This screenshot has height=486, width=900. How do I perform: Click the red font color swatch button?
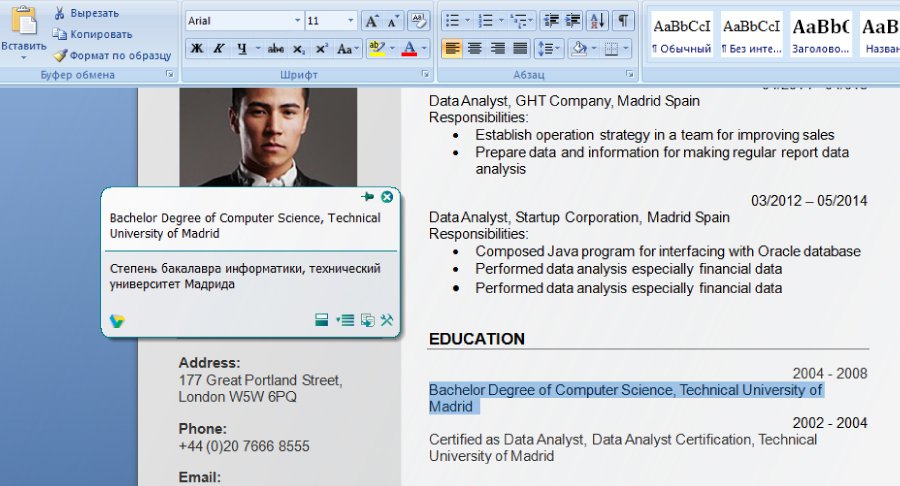(408, 48)
